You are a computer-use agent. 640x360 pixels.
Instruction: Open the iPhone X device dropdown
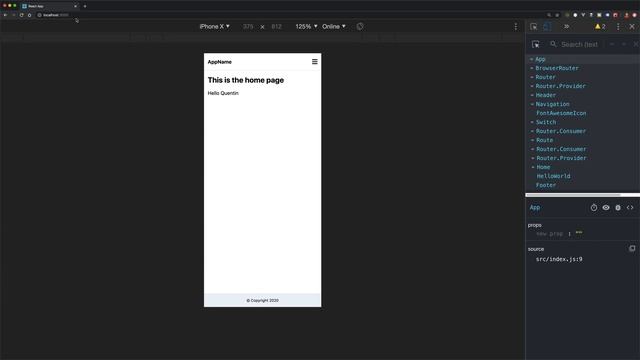click(214, 27)
